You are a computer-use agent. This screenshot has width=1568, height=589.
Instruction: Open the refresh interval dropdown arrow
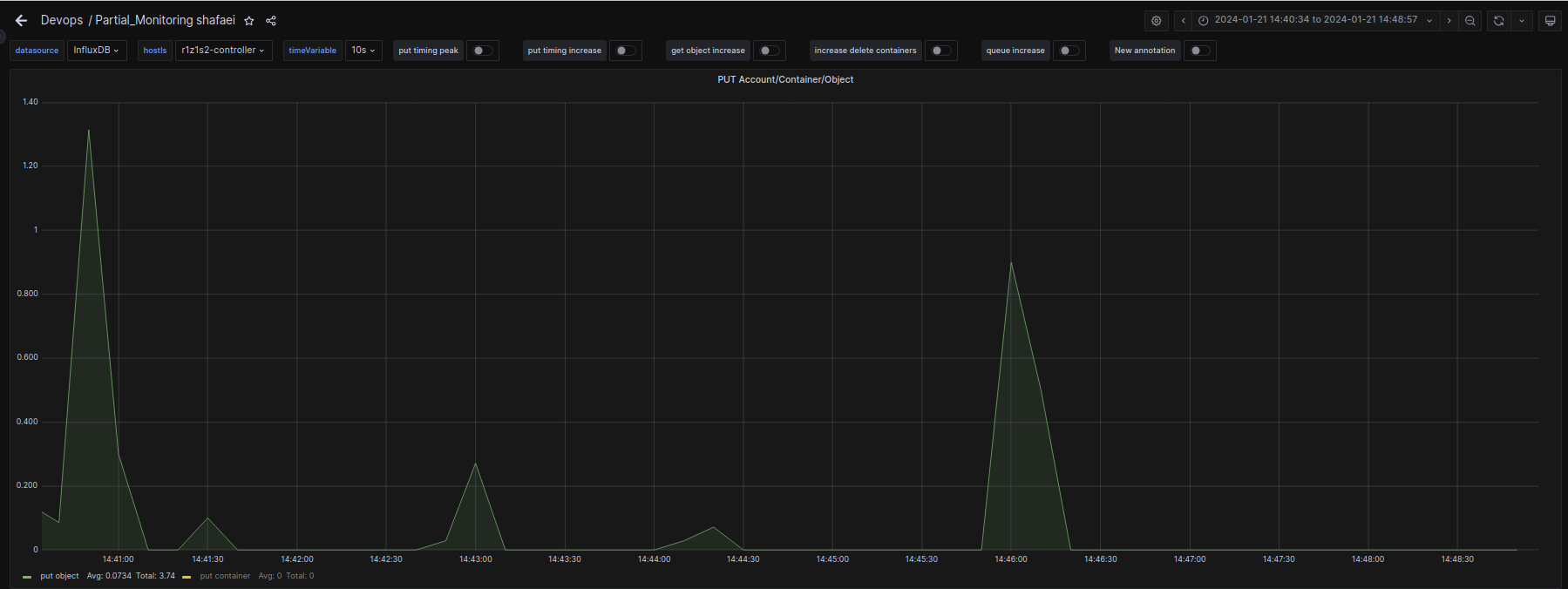pyautogui.click(x=1522, y=21)
